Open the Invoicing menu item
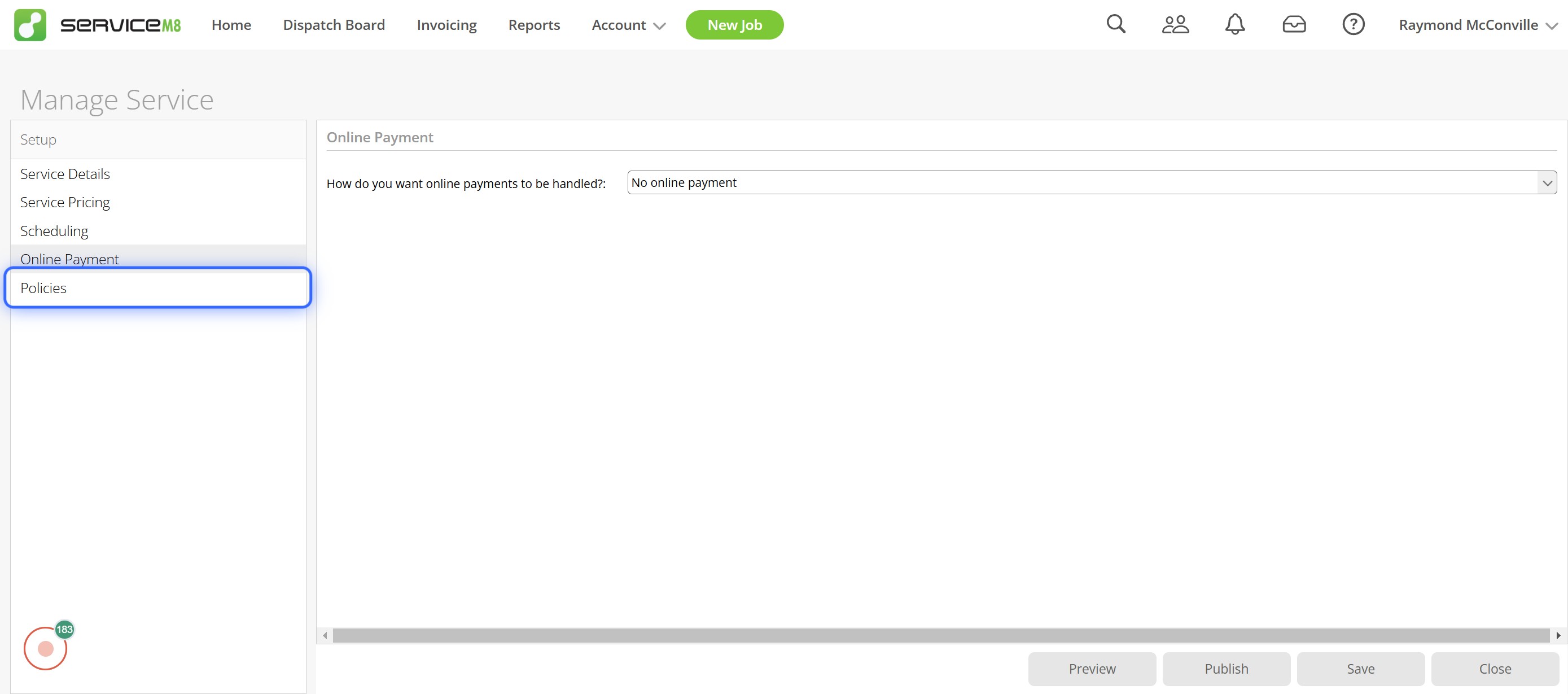1568x694 pixels. click(446, 25)
